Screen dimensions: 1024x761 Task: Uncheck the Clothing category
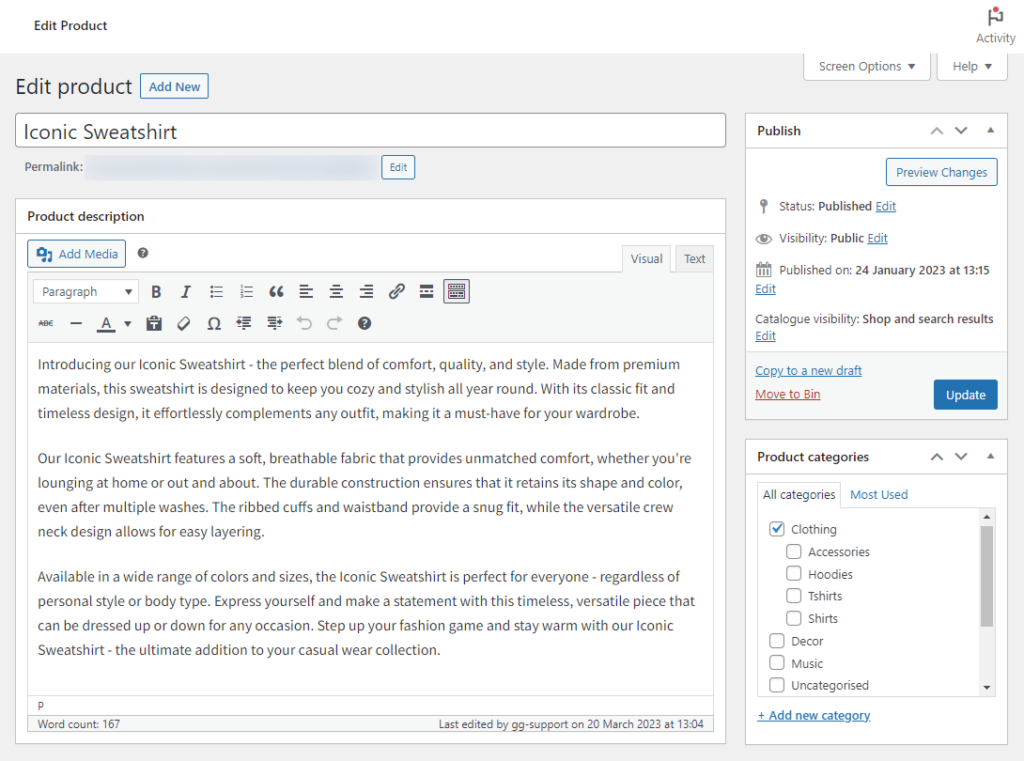click(777, 529)
